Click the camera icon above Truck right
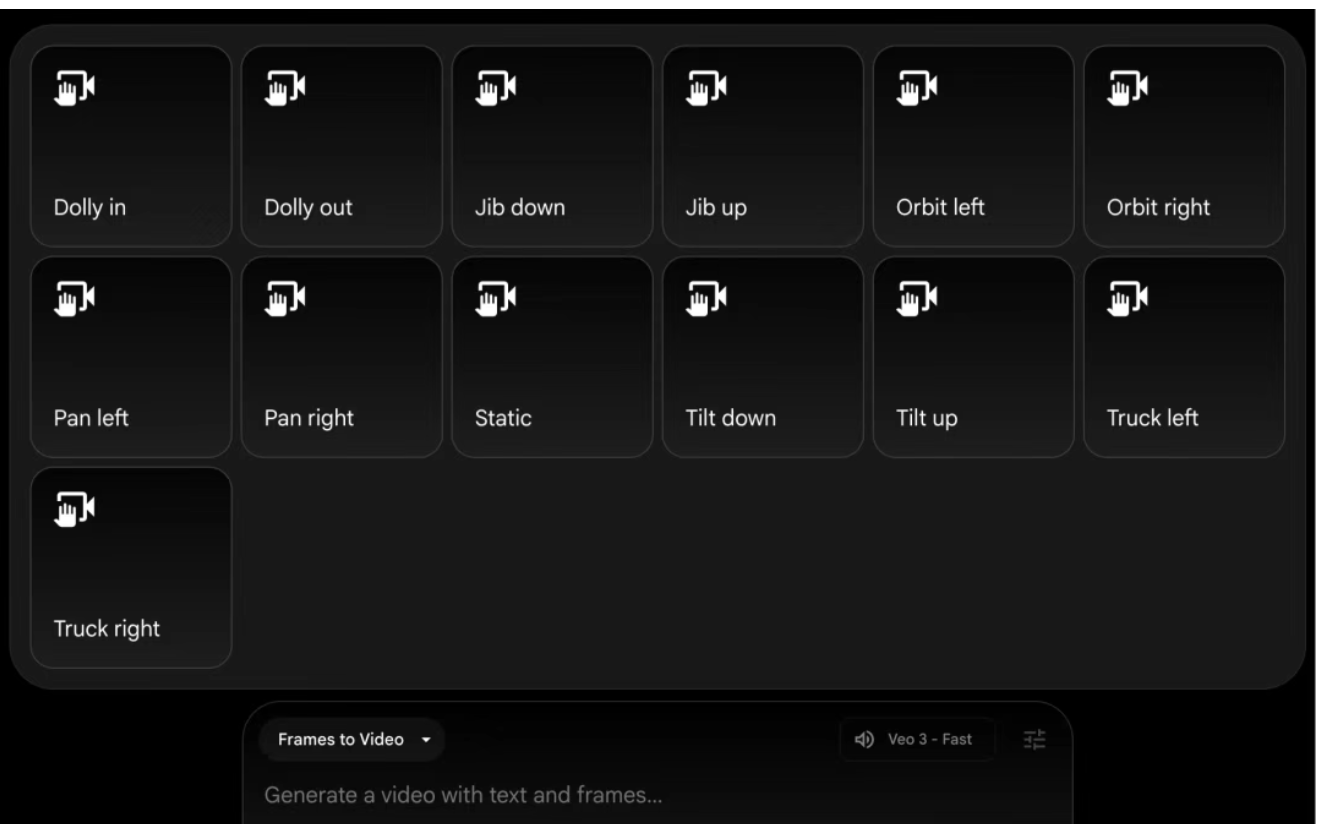1318x824 pixels. click(75, 510)
